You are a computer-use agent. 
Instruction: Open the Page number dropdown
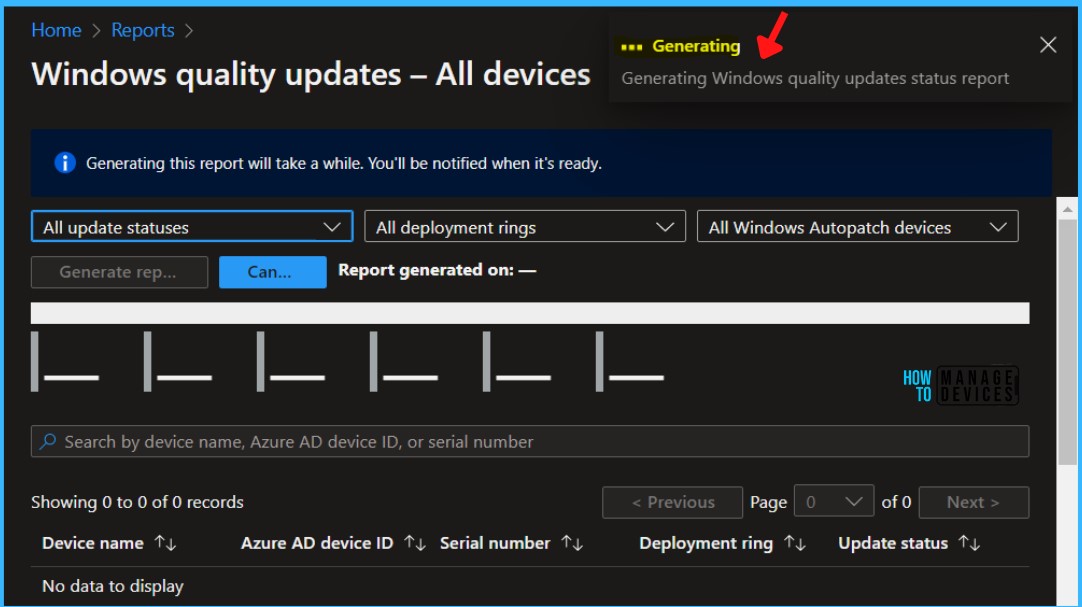[x=834, y=502]
